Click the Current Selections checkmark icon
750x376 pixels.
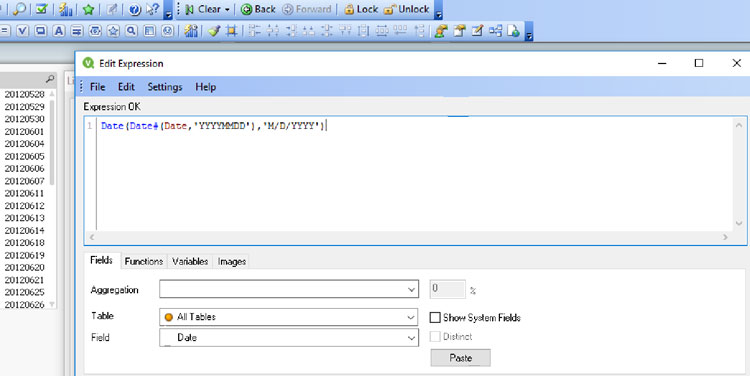[42, 9]
